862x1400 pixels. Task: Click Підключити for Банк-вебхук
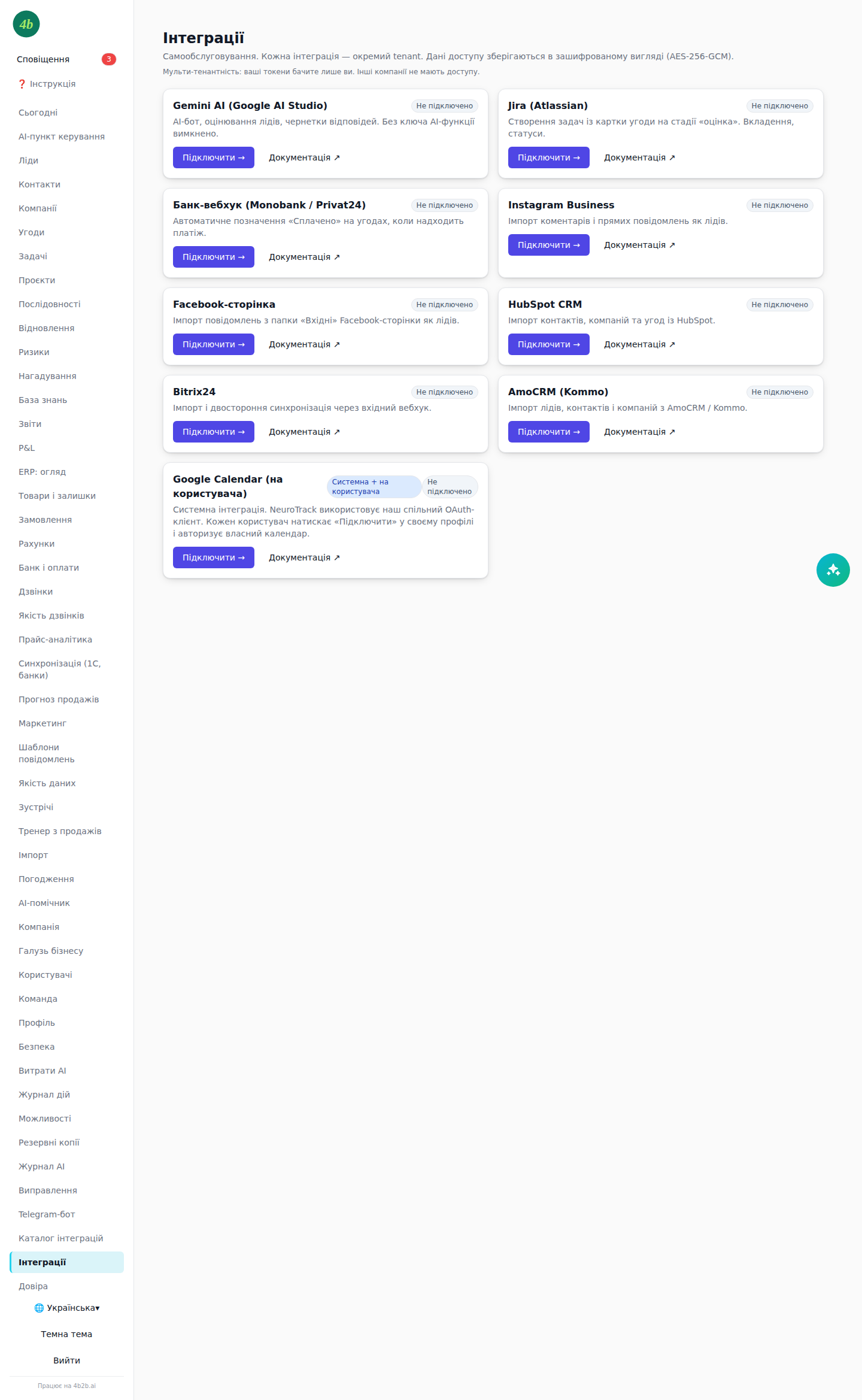(x=214, y=257)
